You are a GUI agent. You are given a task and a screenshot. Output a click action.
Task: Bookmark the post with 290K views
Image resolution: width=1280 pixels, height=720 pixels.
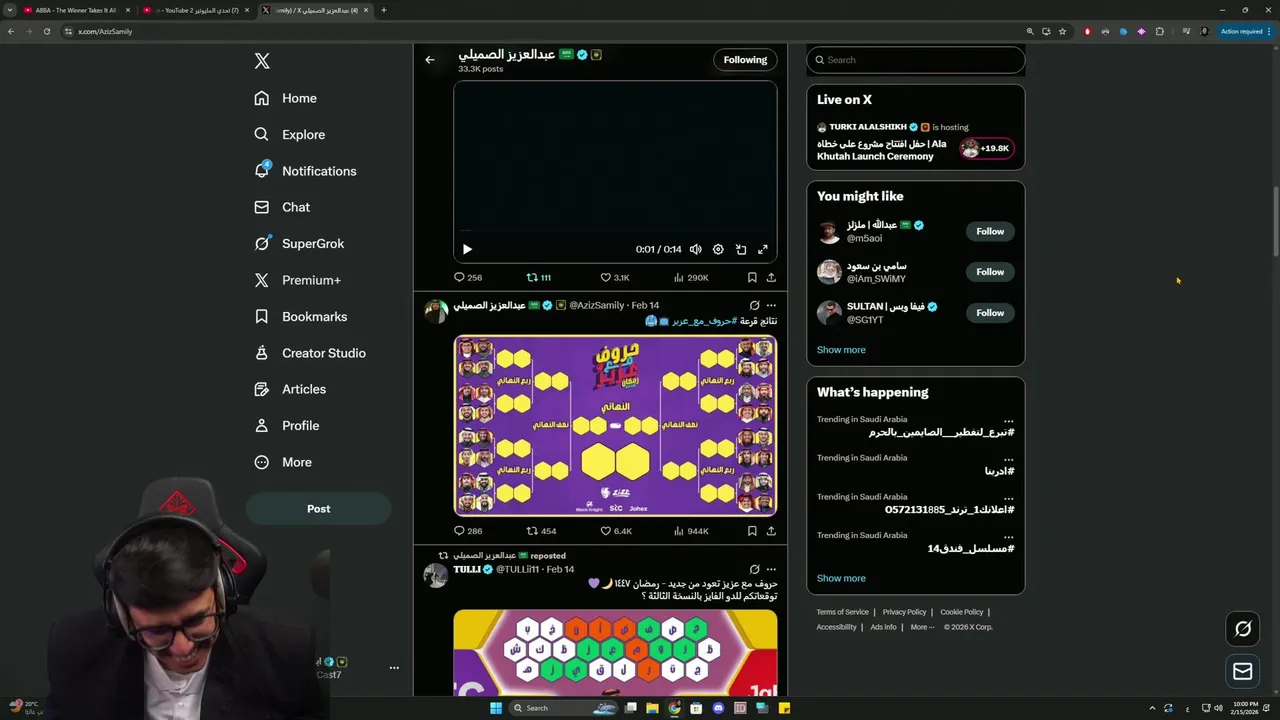click(752, 277)
